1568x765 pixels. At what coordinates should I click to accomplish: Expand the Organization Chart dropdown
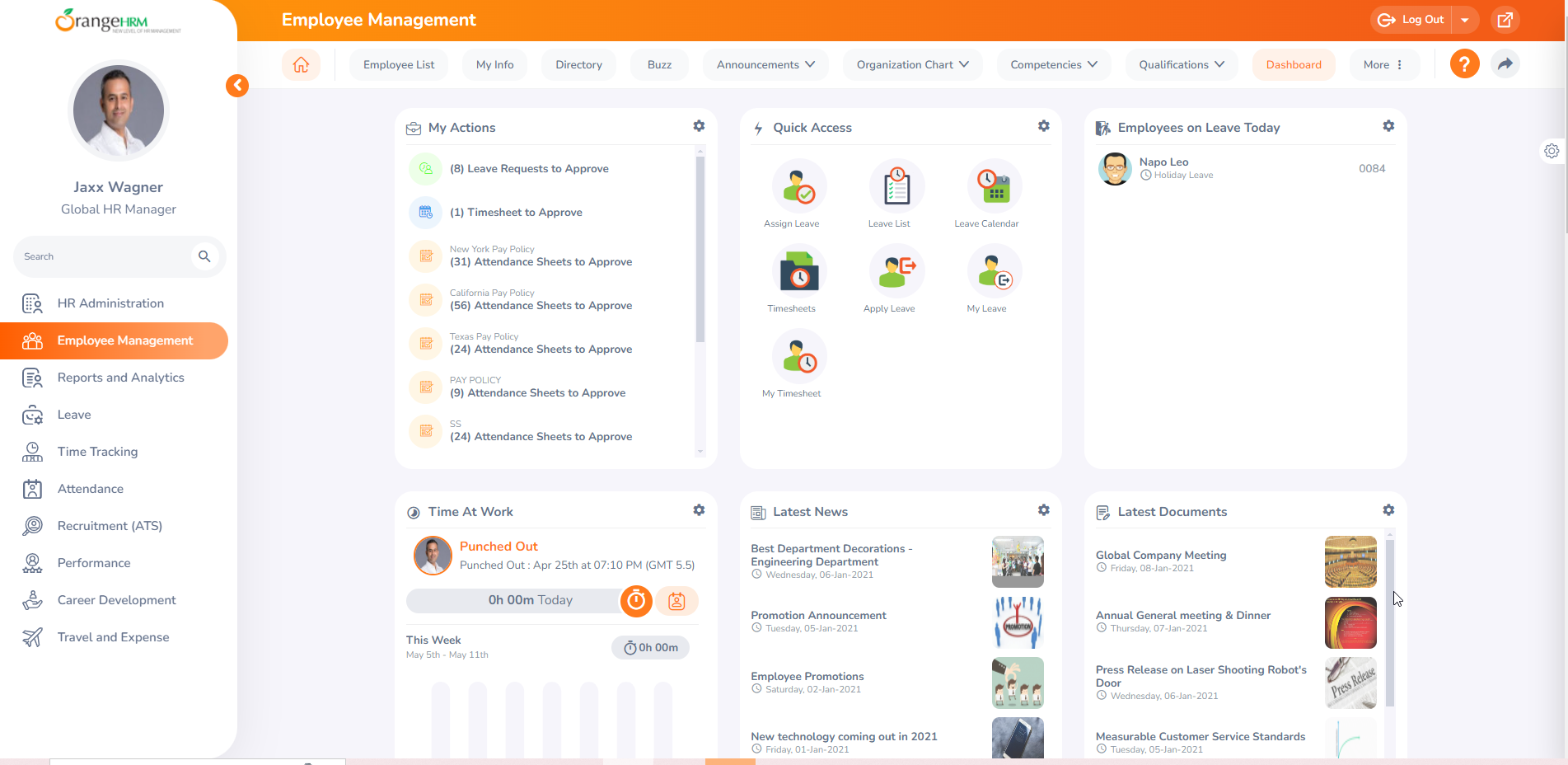(x=912, y=64)
